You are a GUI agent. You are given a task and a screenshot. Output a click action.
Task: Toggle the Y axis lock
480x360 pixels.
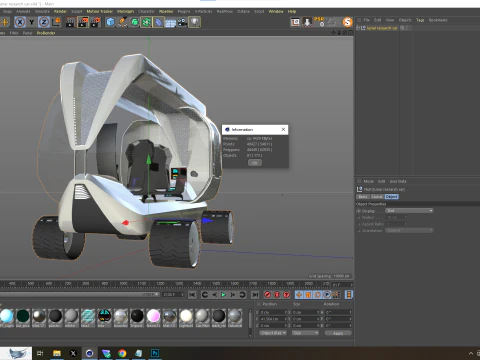tap(32, 22)
